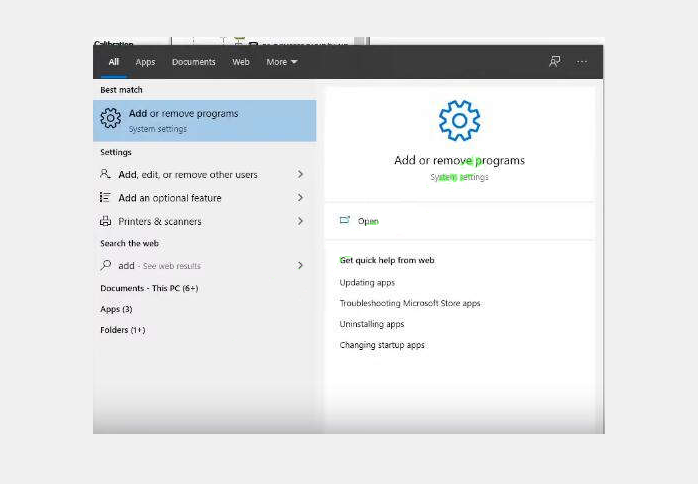Click the user icon for other users setting
This screenshot has height=484, width=698.
point(105,174)
